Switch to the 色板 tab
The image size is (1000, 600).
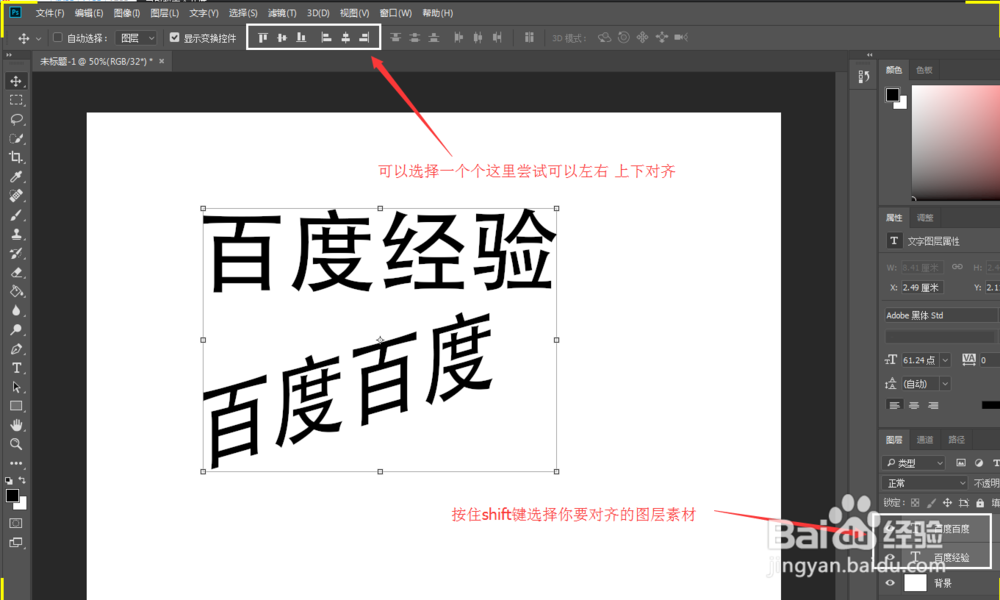point(924,70)
